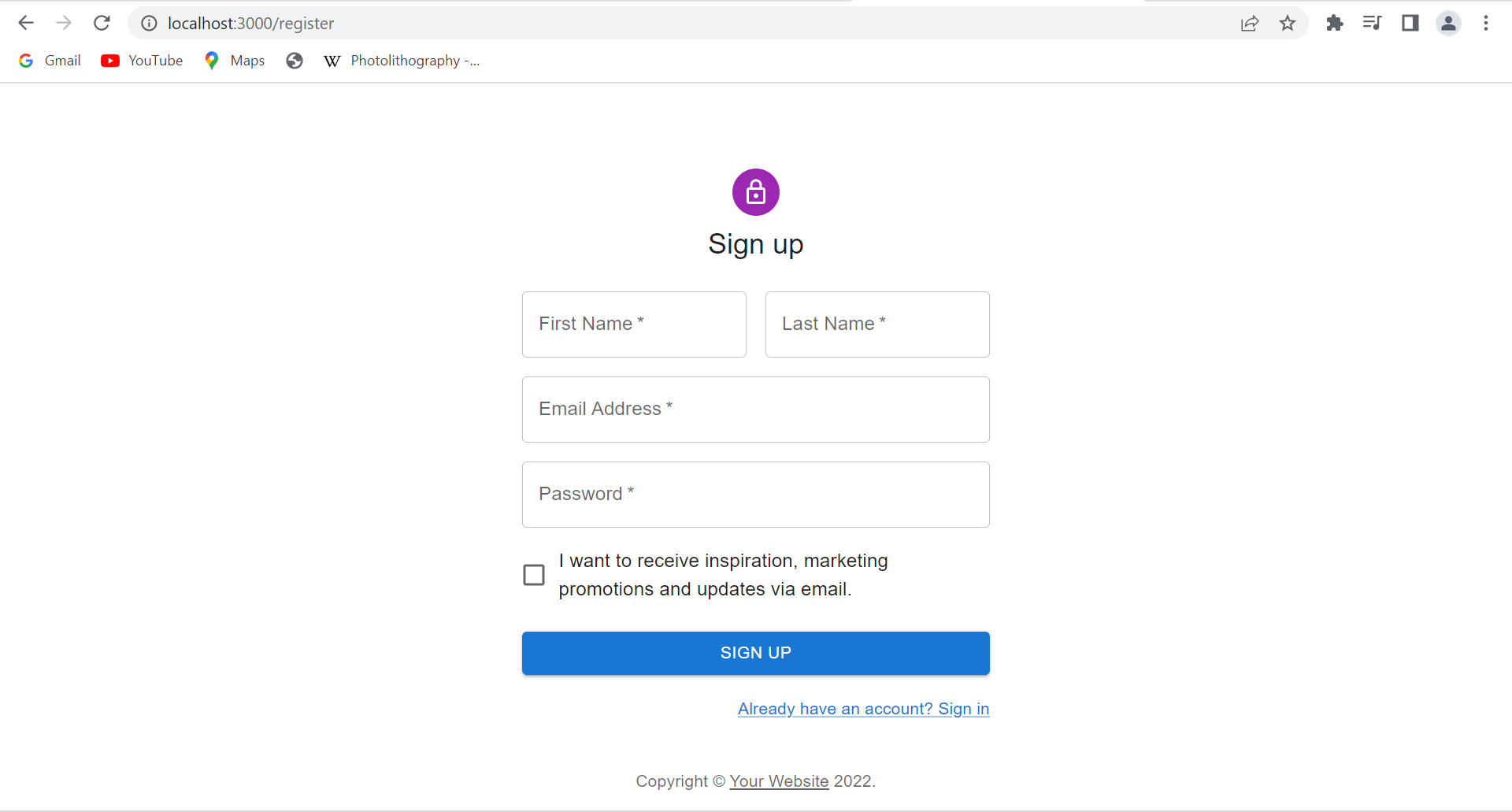Enable the marketing promotions email checkbox
1512x812 pixels.
pyautogui.click(x=533, y=574)
